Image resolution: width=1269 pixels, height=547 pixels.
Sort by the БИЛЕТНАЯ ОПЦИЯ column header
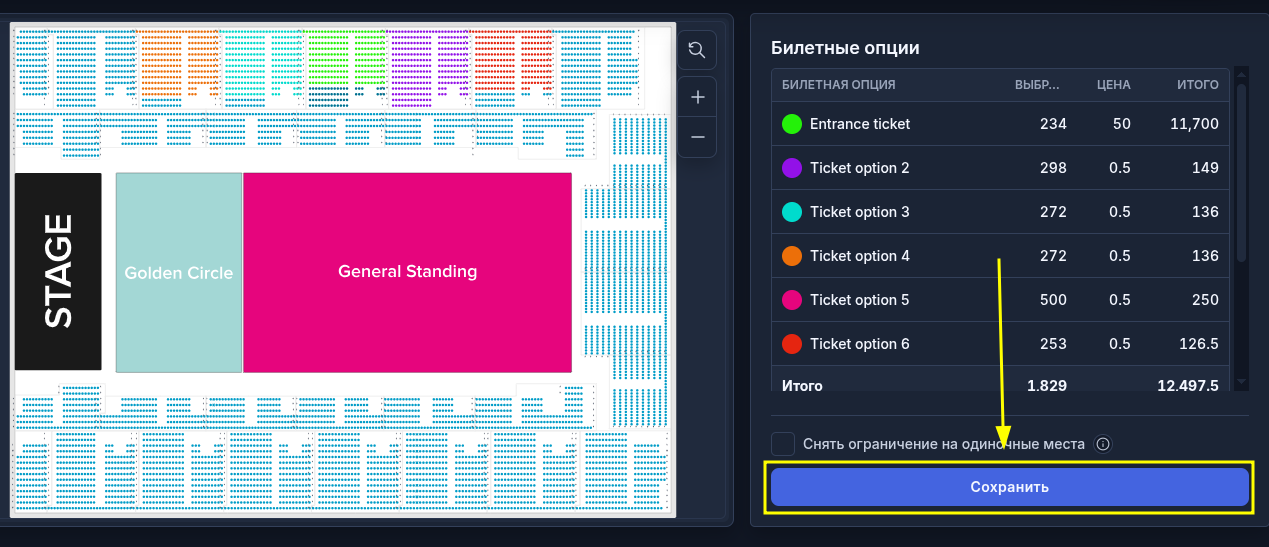pos(838,85)
